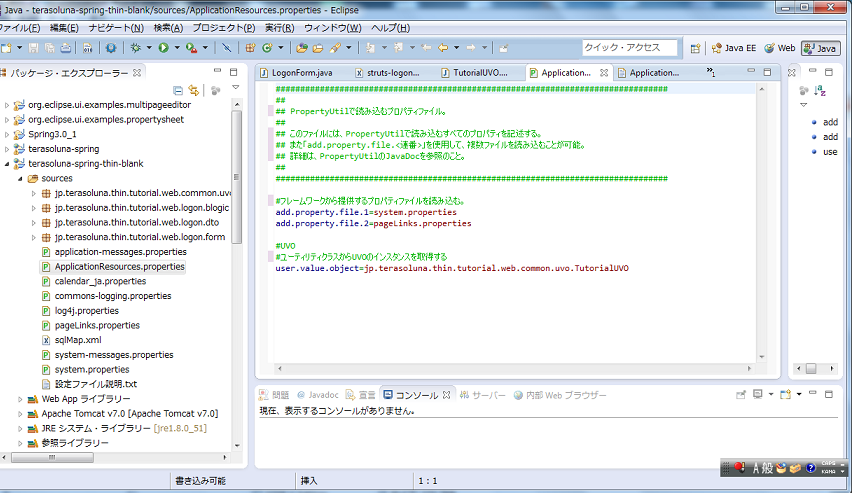Click the Save toolbar icon
The width and height of the screenshot is (852, 493).
(34, 48)
